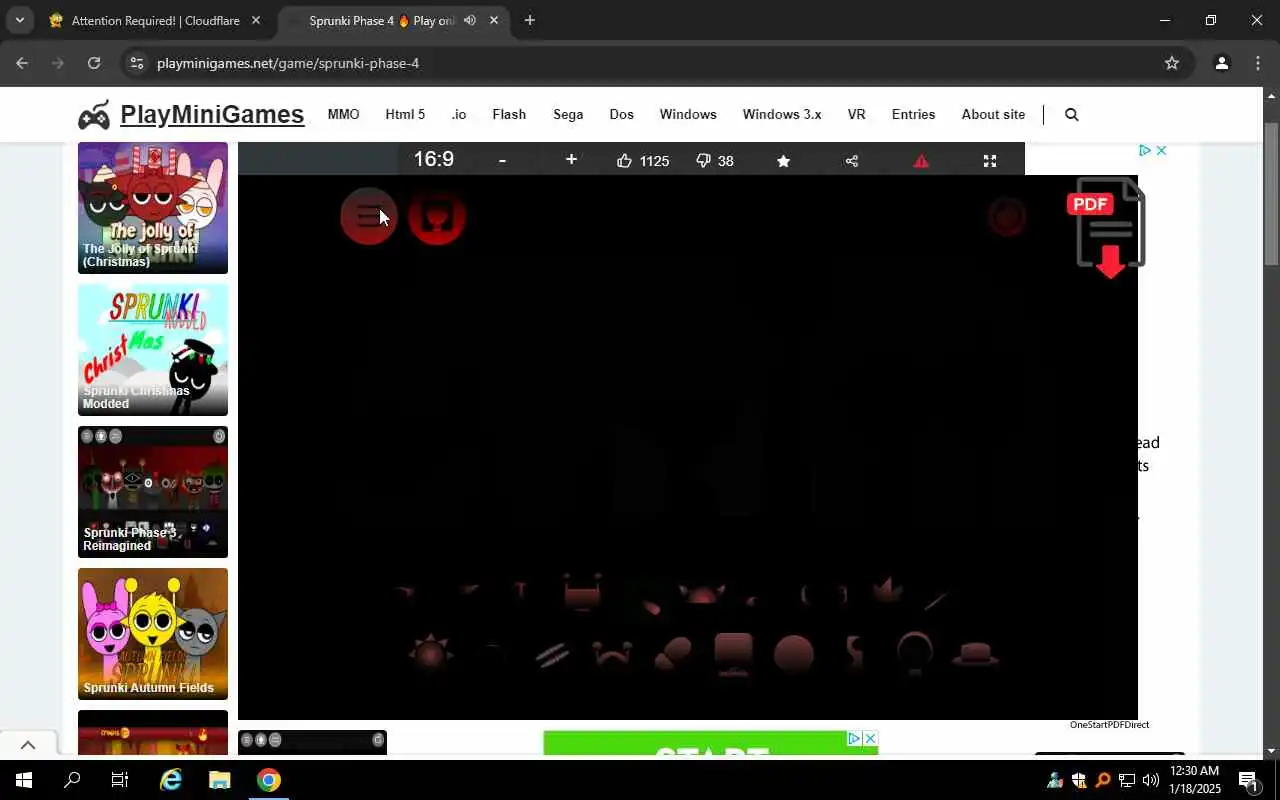Select the parentheses-shaped headphones icon
The height and width of the screenshot is (800, 1280).
824,594
